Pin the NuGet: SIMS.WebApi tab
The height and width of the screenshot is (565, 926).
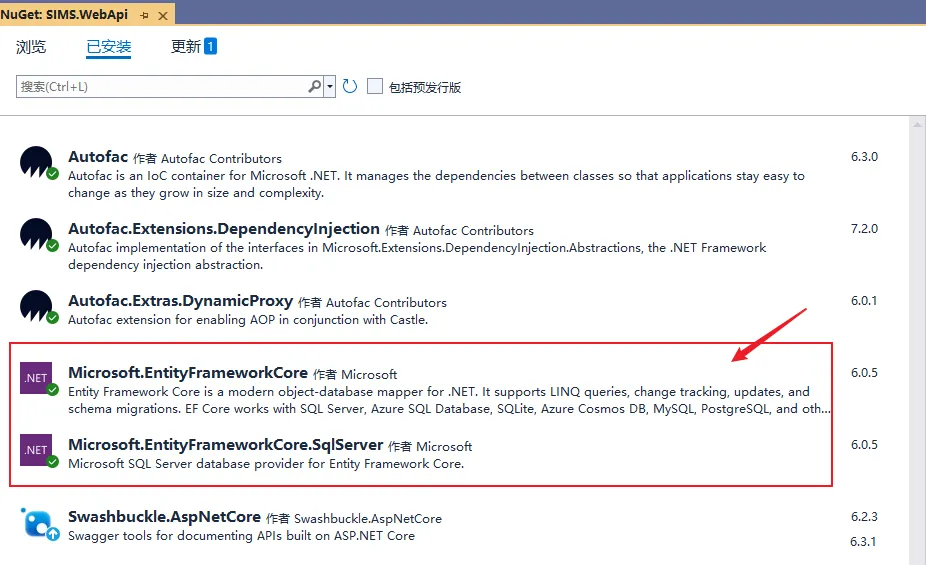[144, 15]
